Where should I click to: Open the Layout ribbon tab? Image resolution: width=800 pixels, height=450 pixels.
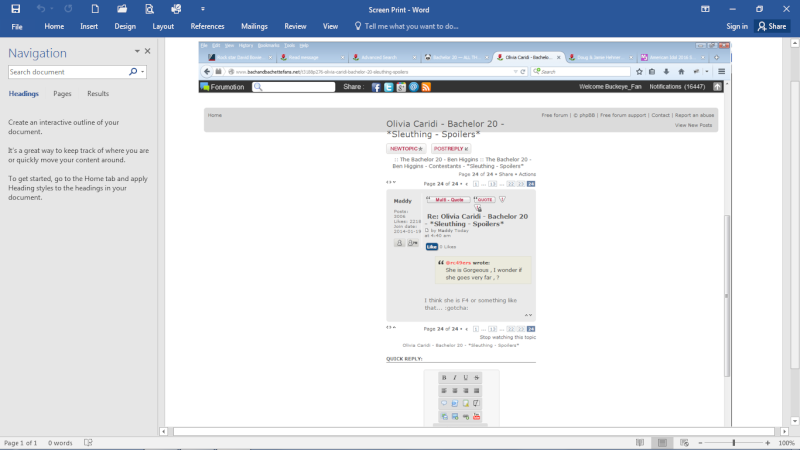pyautogui.click(x=163, y=27)
